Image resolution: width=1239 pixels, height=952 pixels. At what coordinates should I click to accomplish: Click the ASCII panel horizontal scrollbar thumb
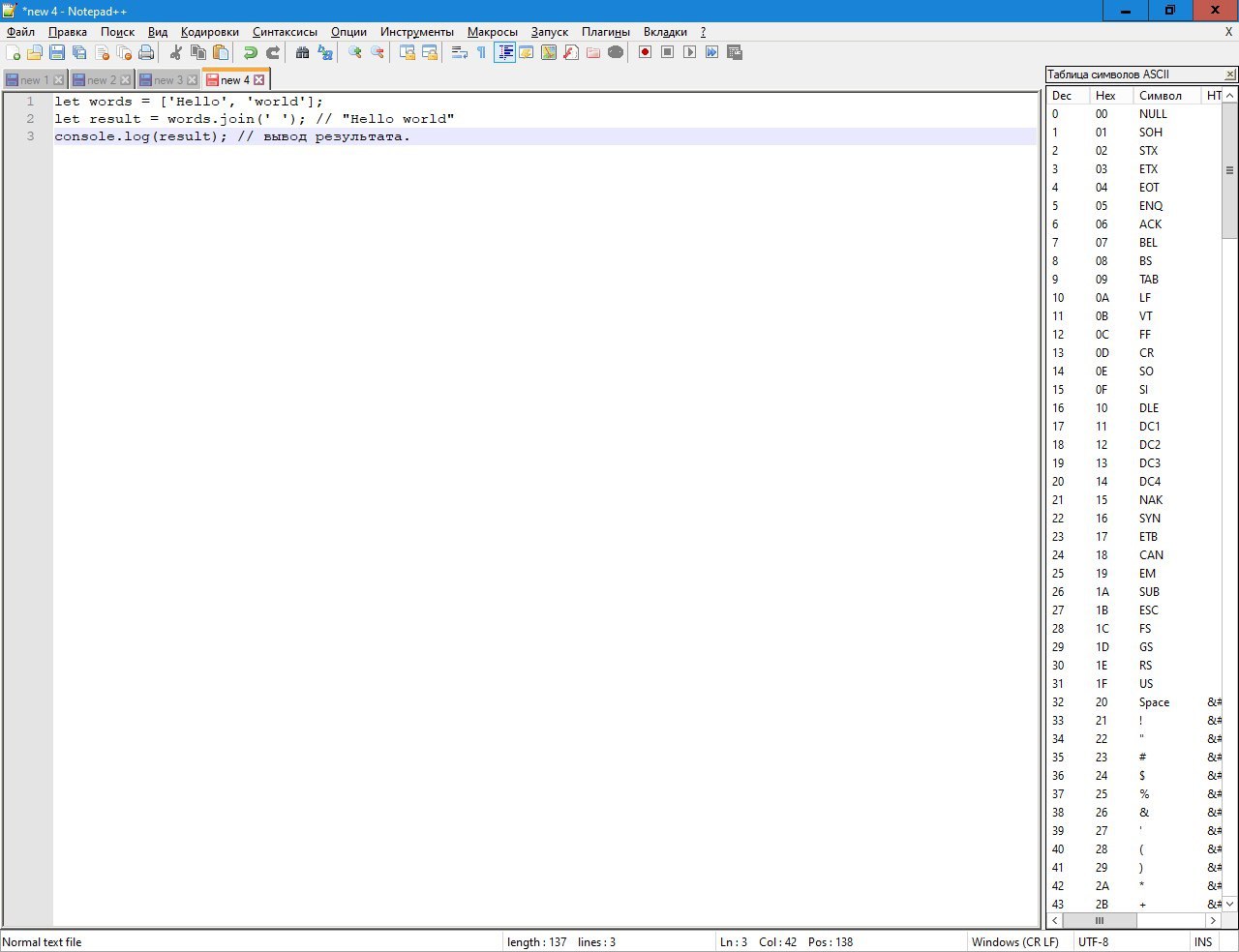1099,920
